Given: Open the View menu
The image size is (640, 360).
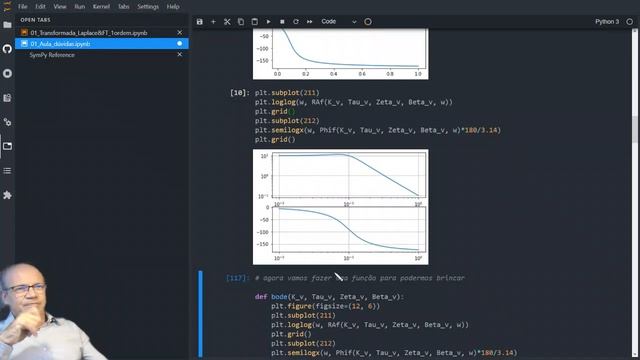Looking at the screenshot, I should click(x=60, y=7).
